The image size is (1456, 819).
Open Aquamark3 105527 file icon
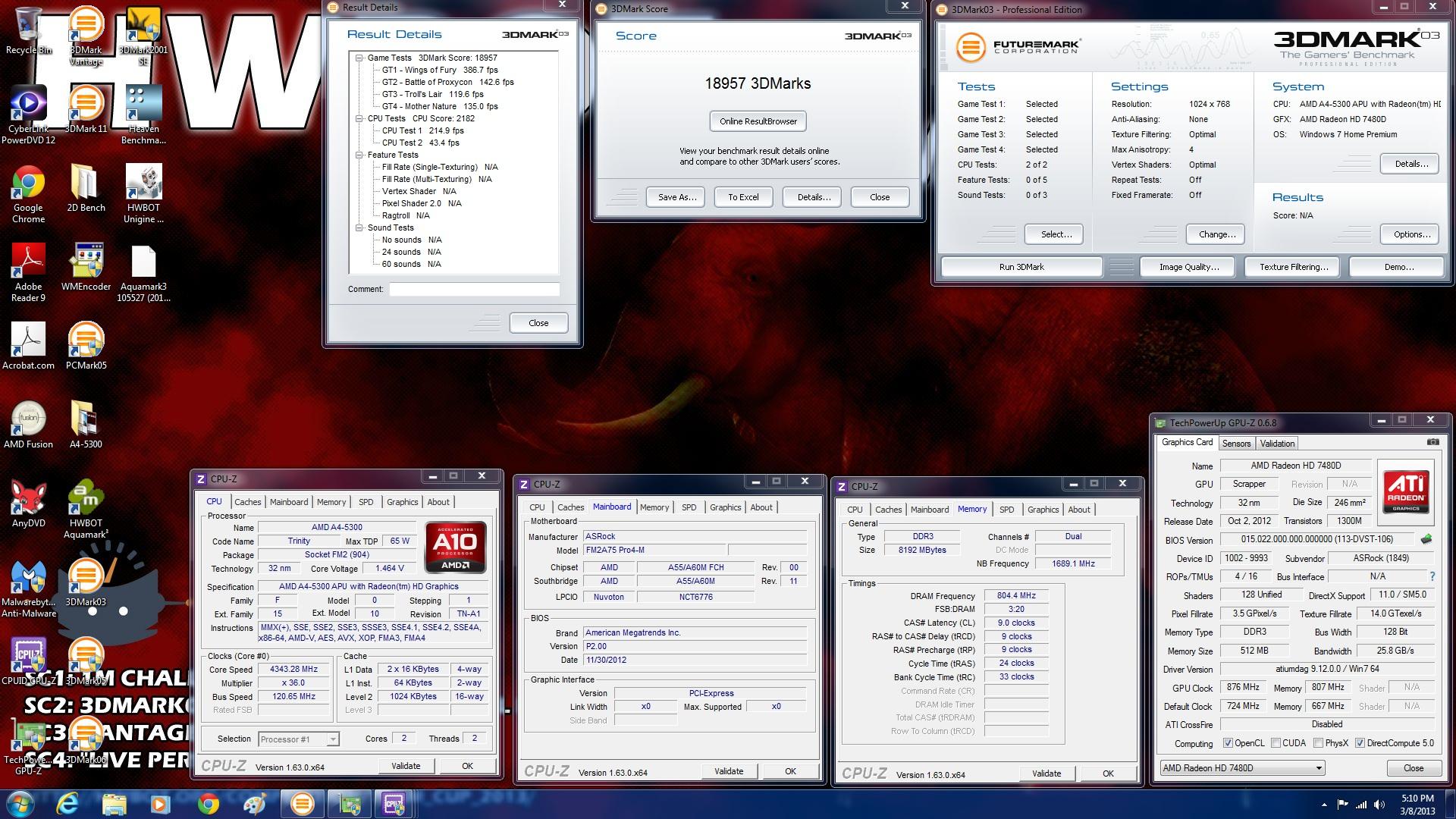click(143, 272)
